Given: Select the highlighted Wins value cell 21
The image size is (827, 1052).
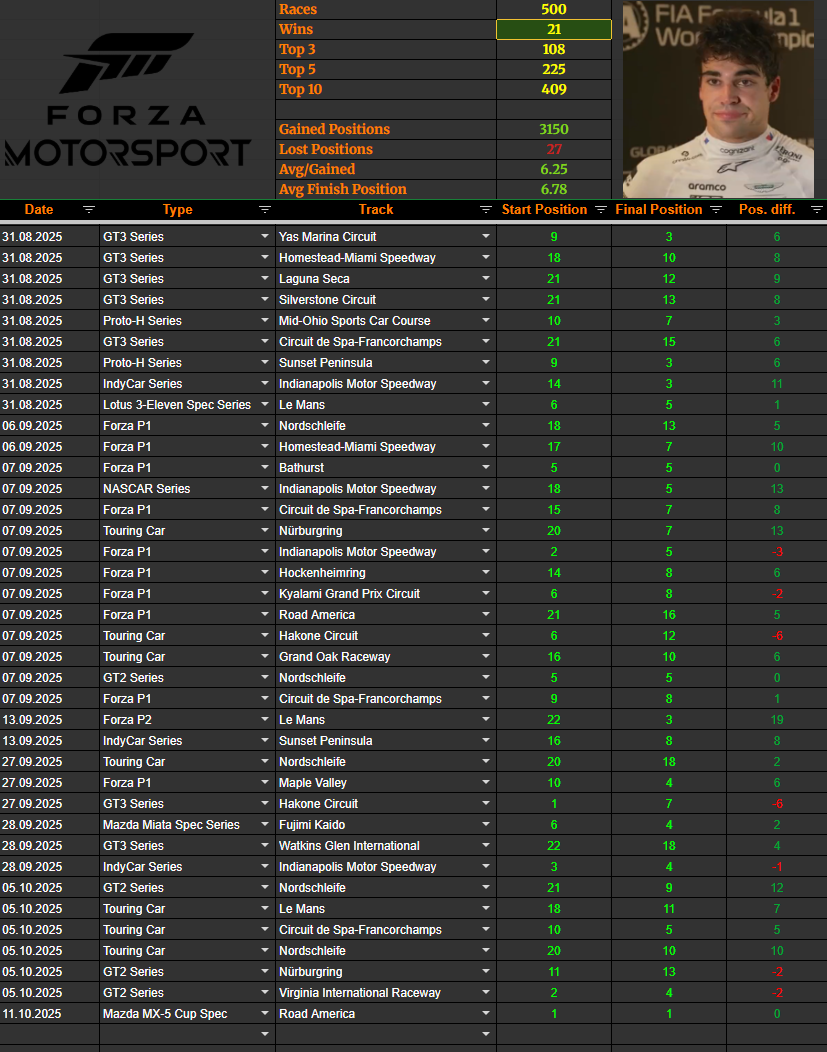Looking at the screenshot, I should click(x=554, y=30).
